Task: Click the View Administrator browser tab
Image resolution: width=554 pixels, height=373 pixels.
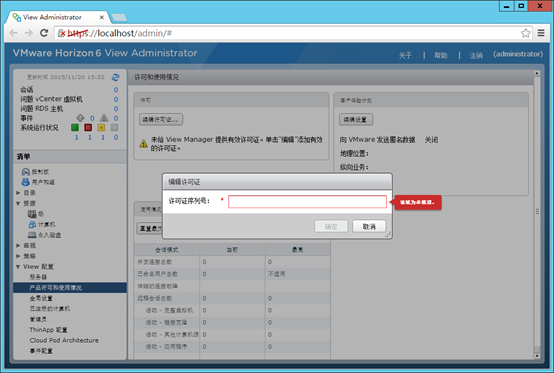Action: [57, 17]
